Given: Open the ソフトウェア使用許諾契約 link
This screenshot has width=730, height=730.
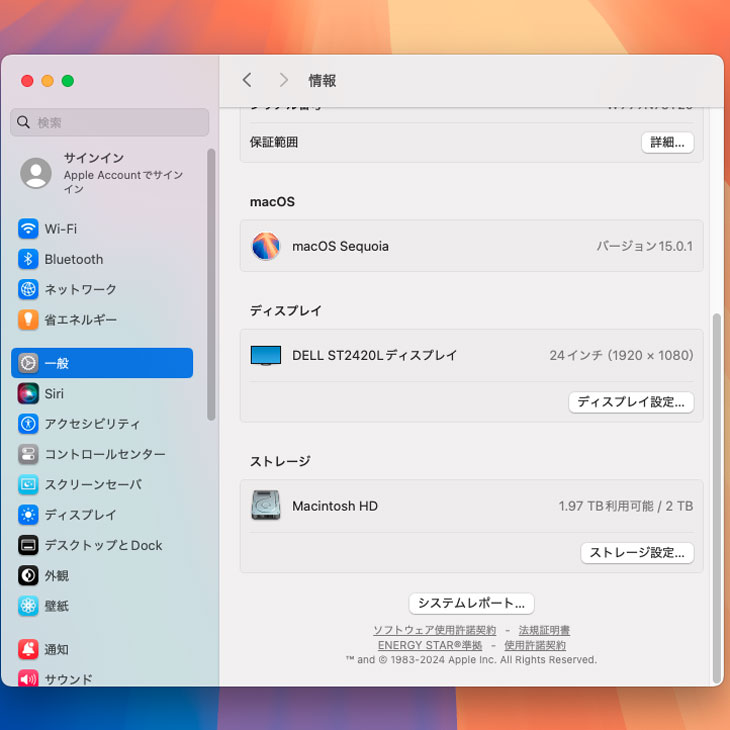Looking at the screenshot, I should pyautogui.click(x=434, y=630).
